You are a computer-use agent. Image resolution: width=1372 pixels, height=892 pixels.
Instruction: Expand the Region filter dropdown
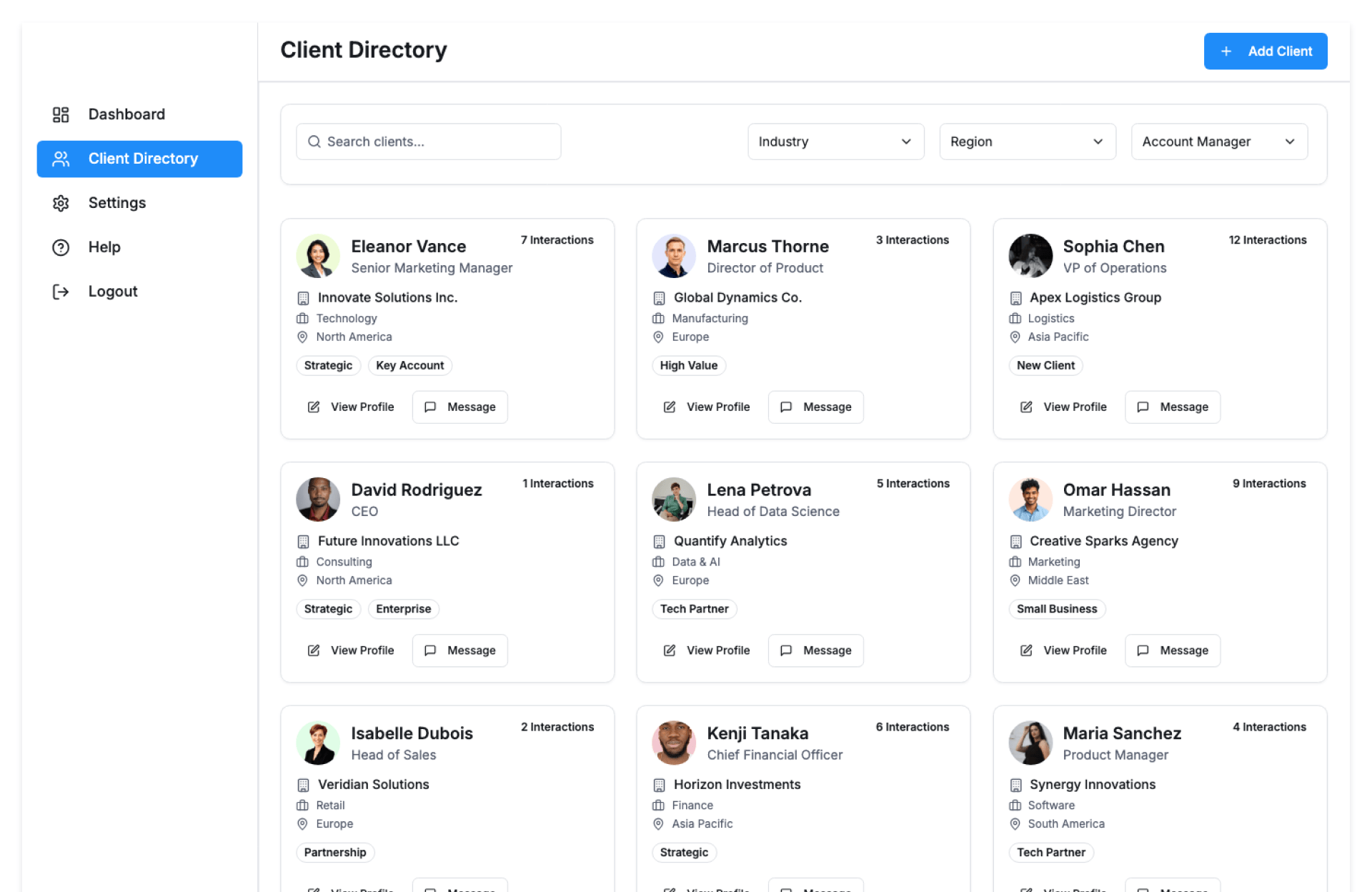click(x=1027, y=142)
